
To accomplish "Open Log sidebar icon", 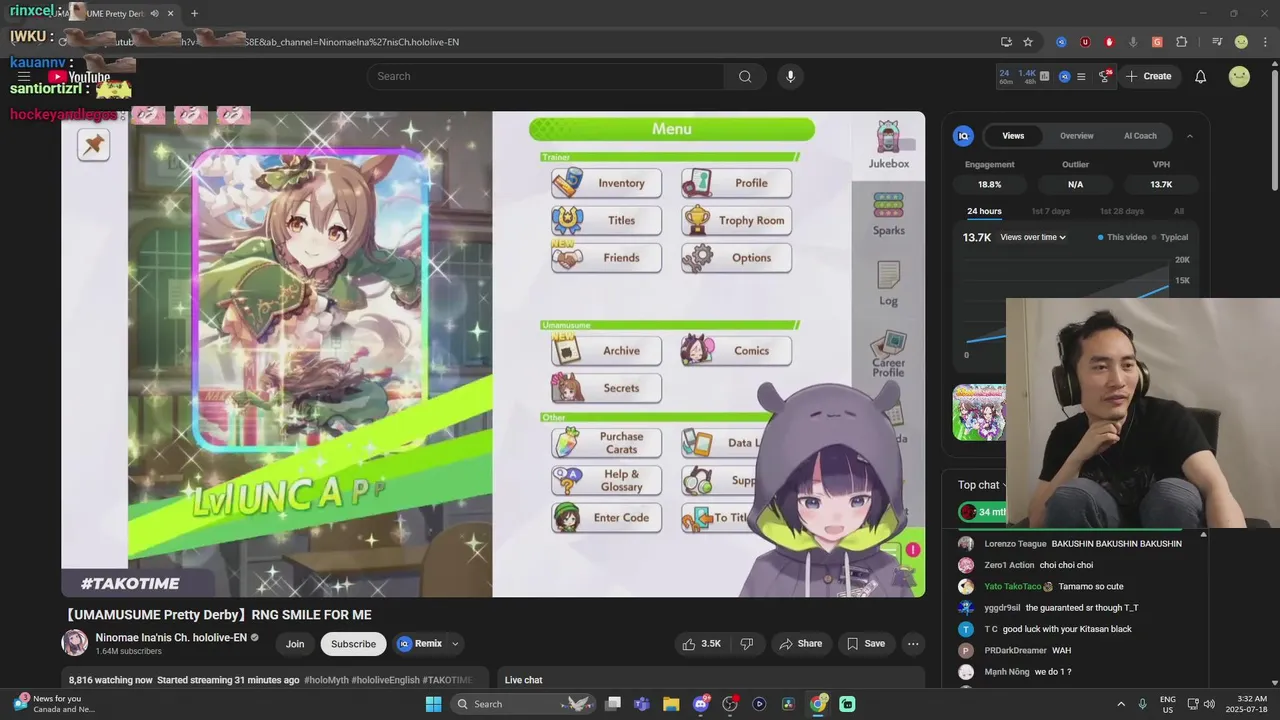I will (888, 283).
